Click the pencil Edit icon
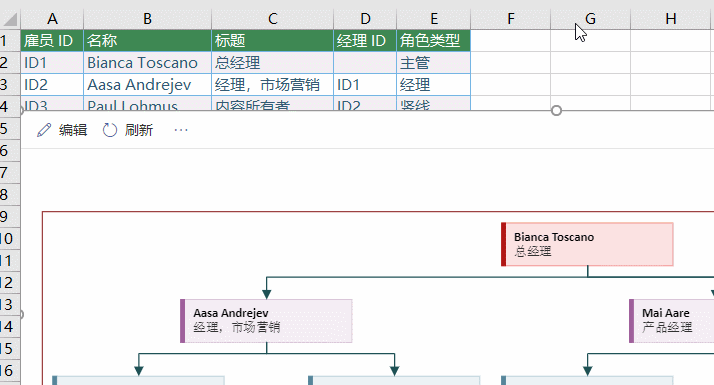 pyautogui.click(x=44, y=130)
